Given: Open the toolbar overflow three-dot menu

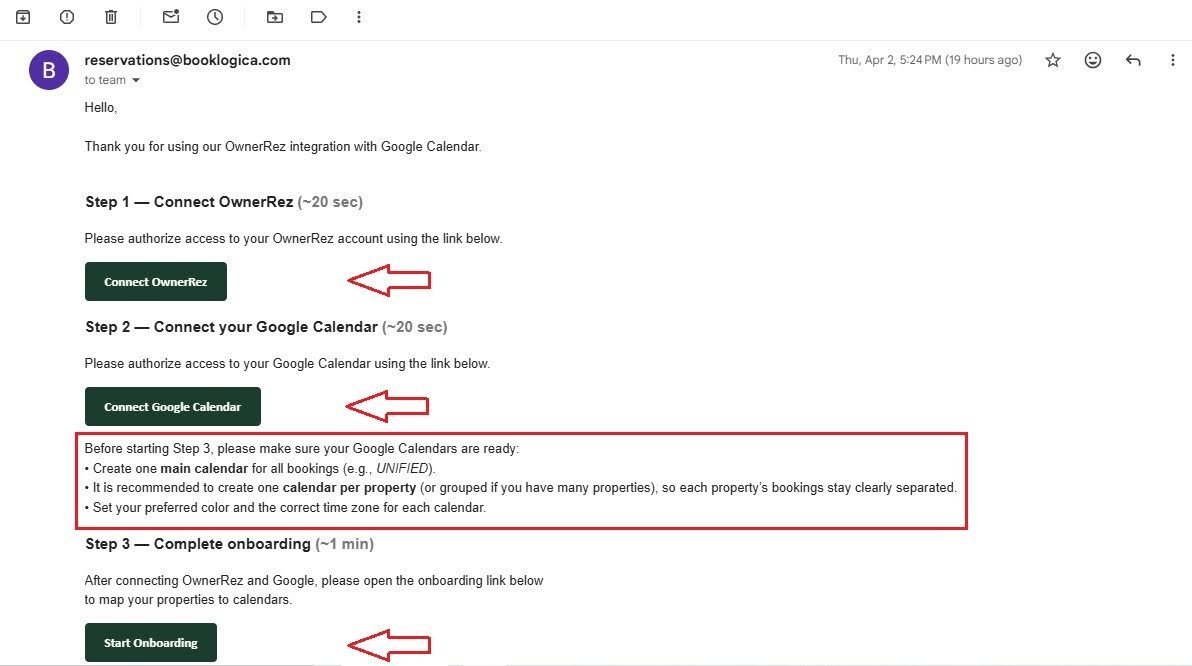Looking at the screenshot, I should tap(359, 16).
